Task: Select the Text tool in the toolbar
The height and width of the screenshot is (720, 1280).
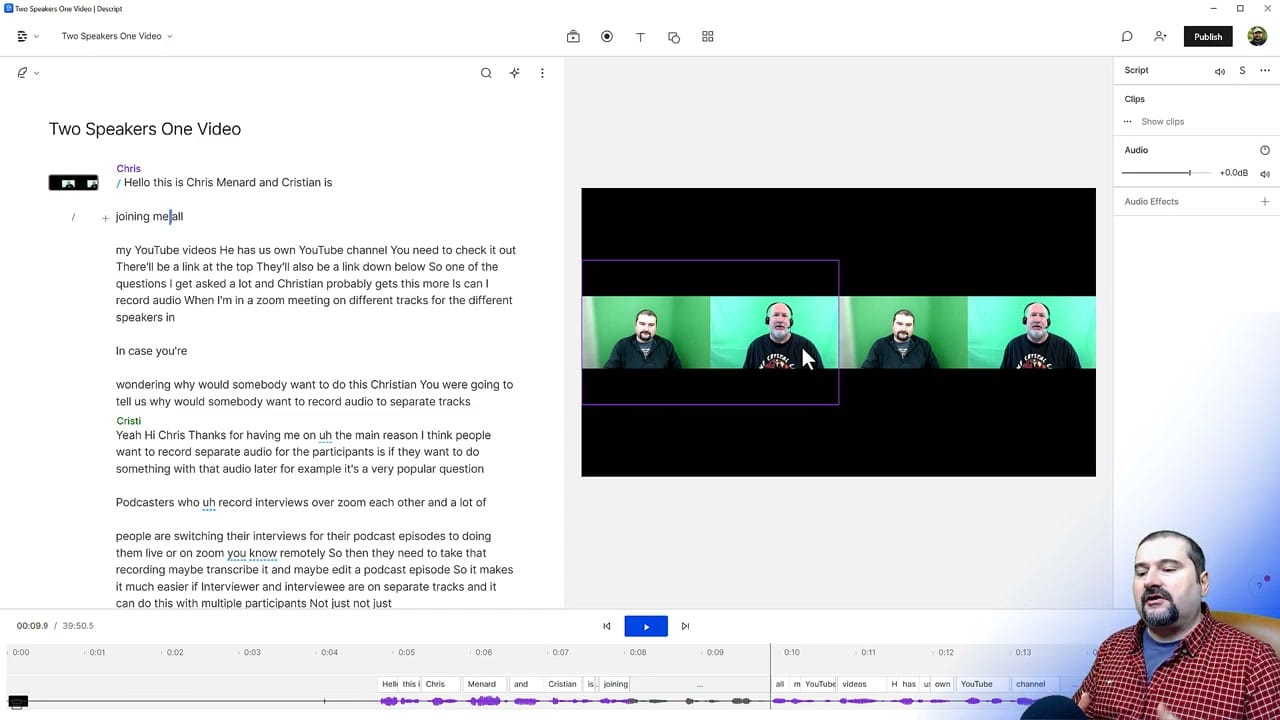Action: (x=640, y=37)
